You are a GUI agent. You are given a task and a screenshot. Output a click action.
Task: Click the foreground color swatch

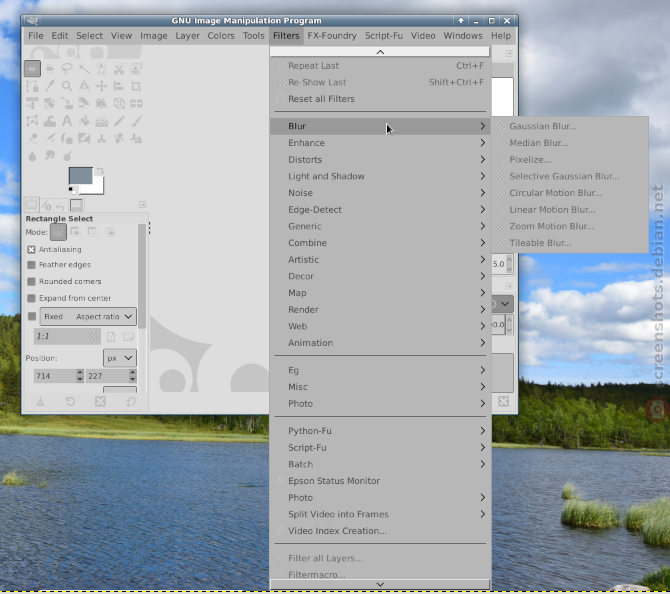coord(80,176)
